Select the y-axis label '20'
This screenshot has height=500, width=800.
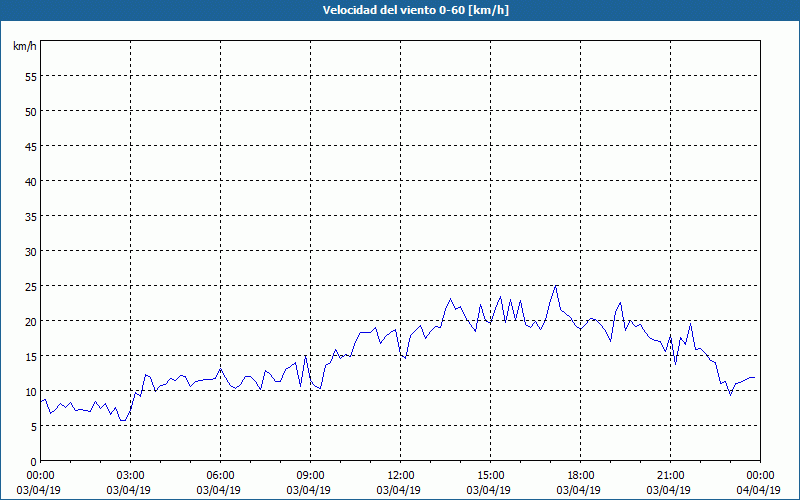(31, 321)
